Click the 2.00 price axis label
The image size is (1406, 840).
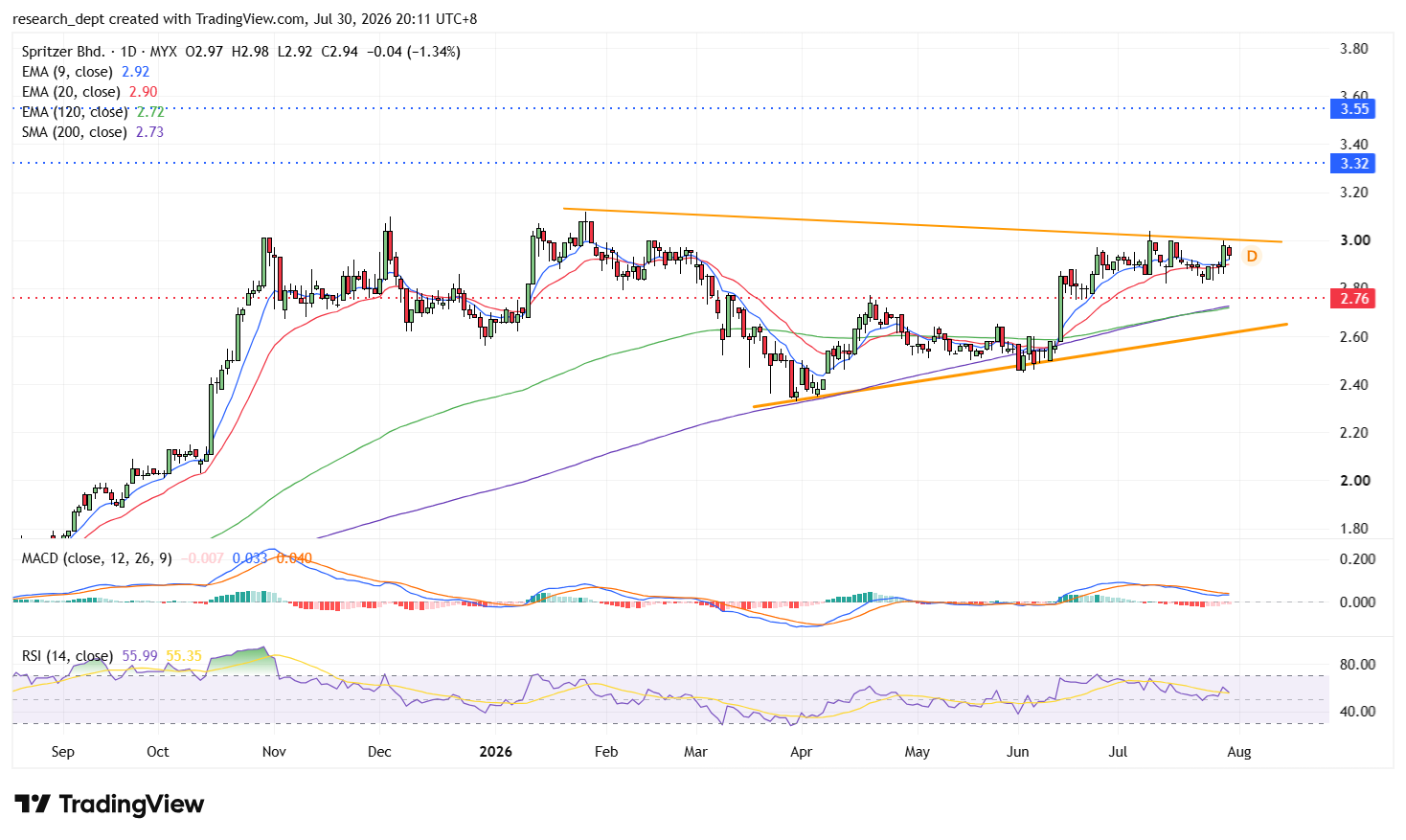click(1353, 481)
